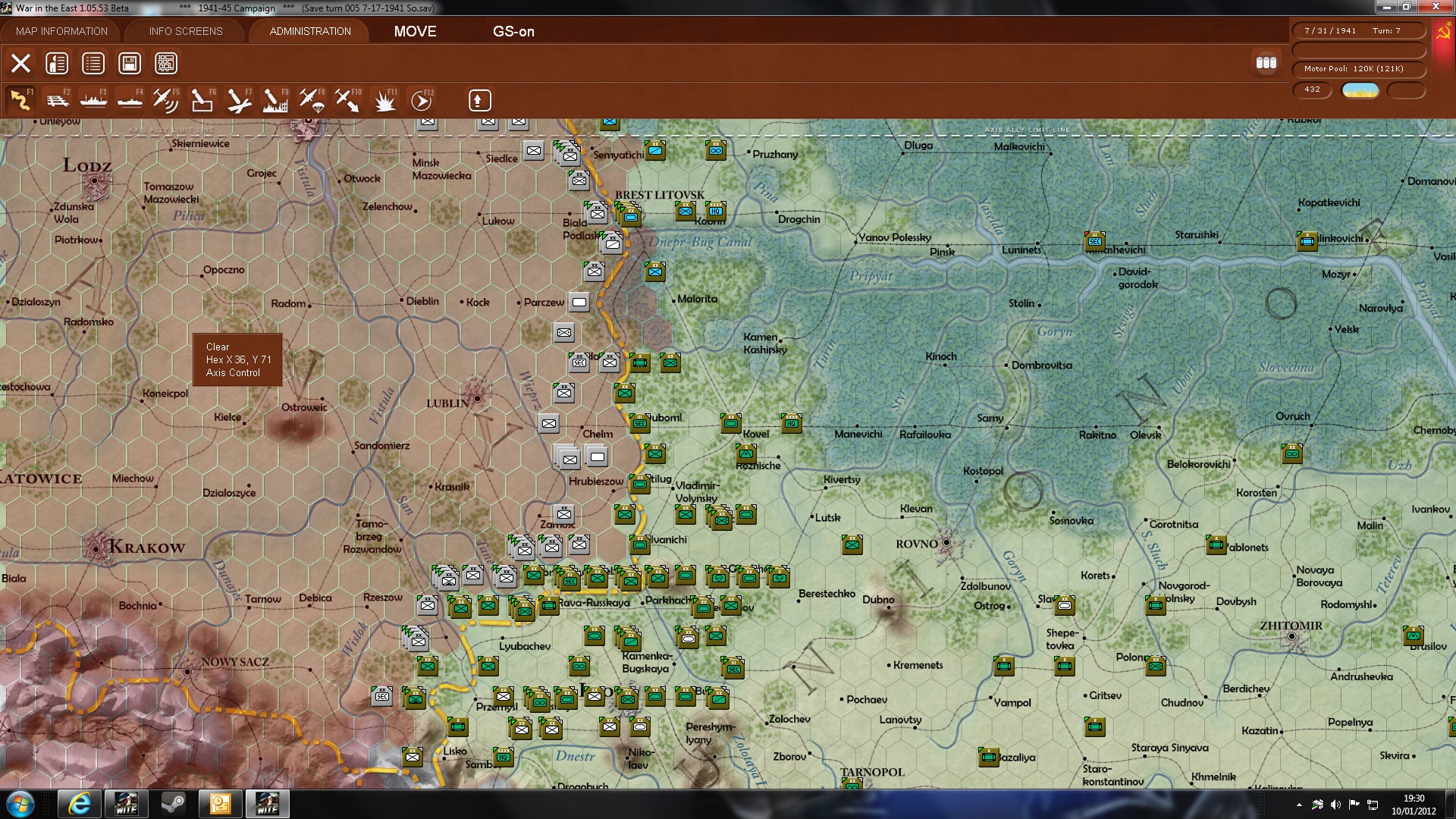The height and width of the screenshot is (819, 1456).
Task: Open Outlook from the taskbar
Action: 220,804
